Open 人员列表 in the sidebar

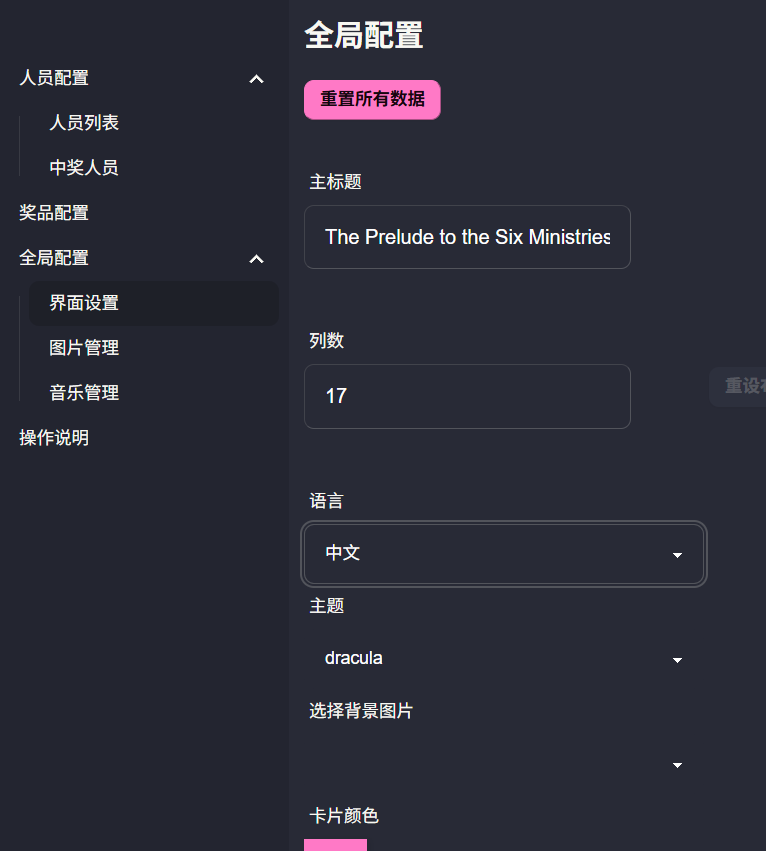pos(84,123)
